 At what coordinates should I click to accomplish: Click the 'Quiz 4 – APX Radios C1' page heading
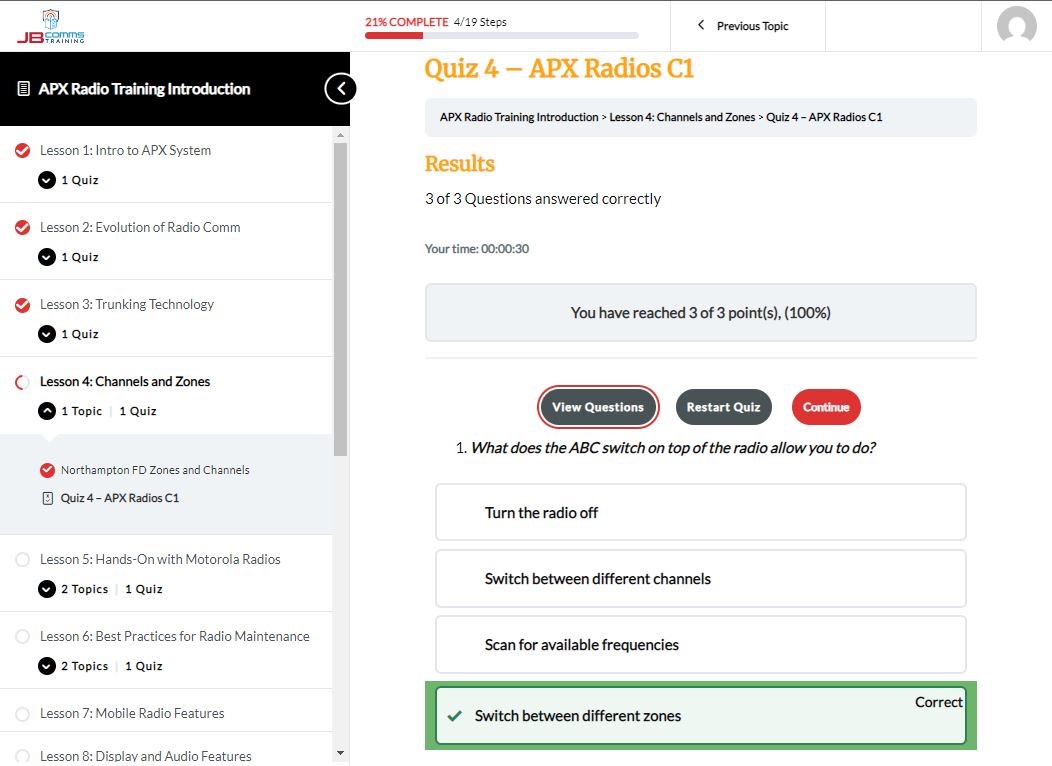click(x=559, y=68)
